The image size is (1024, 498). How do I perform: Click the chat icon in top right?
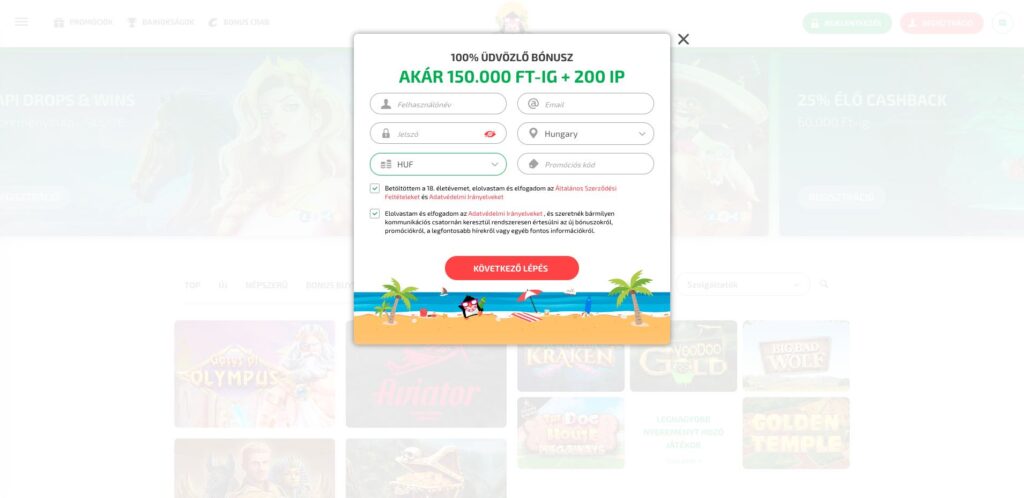coord(1002,23)
